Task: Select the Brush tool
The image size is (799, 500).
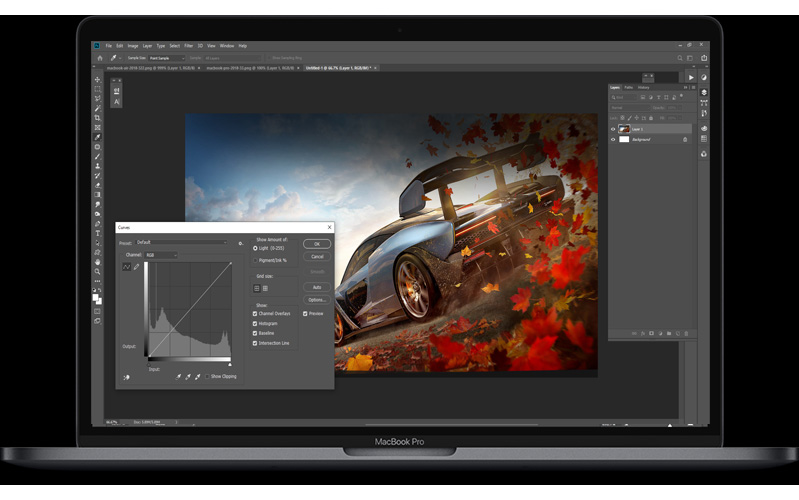Action: [x=97, y=156]
